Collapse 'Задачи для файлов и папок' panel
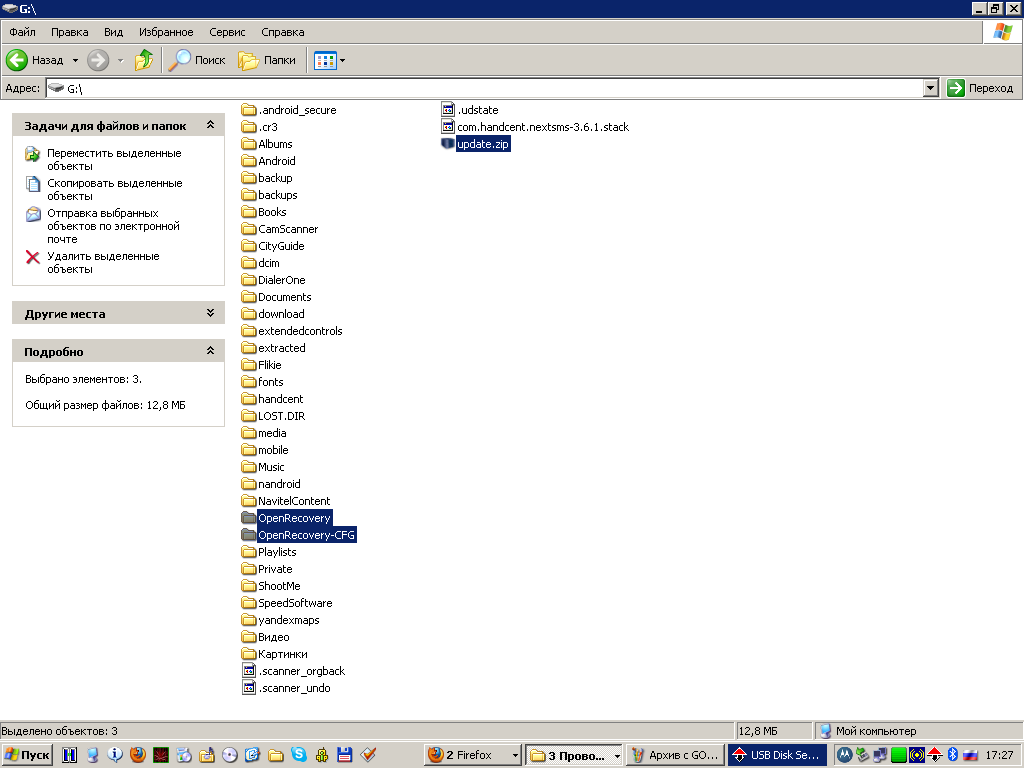This screenshot has height=768, width=1024. point(210,125)
